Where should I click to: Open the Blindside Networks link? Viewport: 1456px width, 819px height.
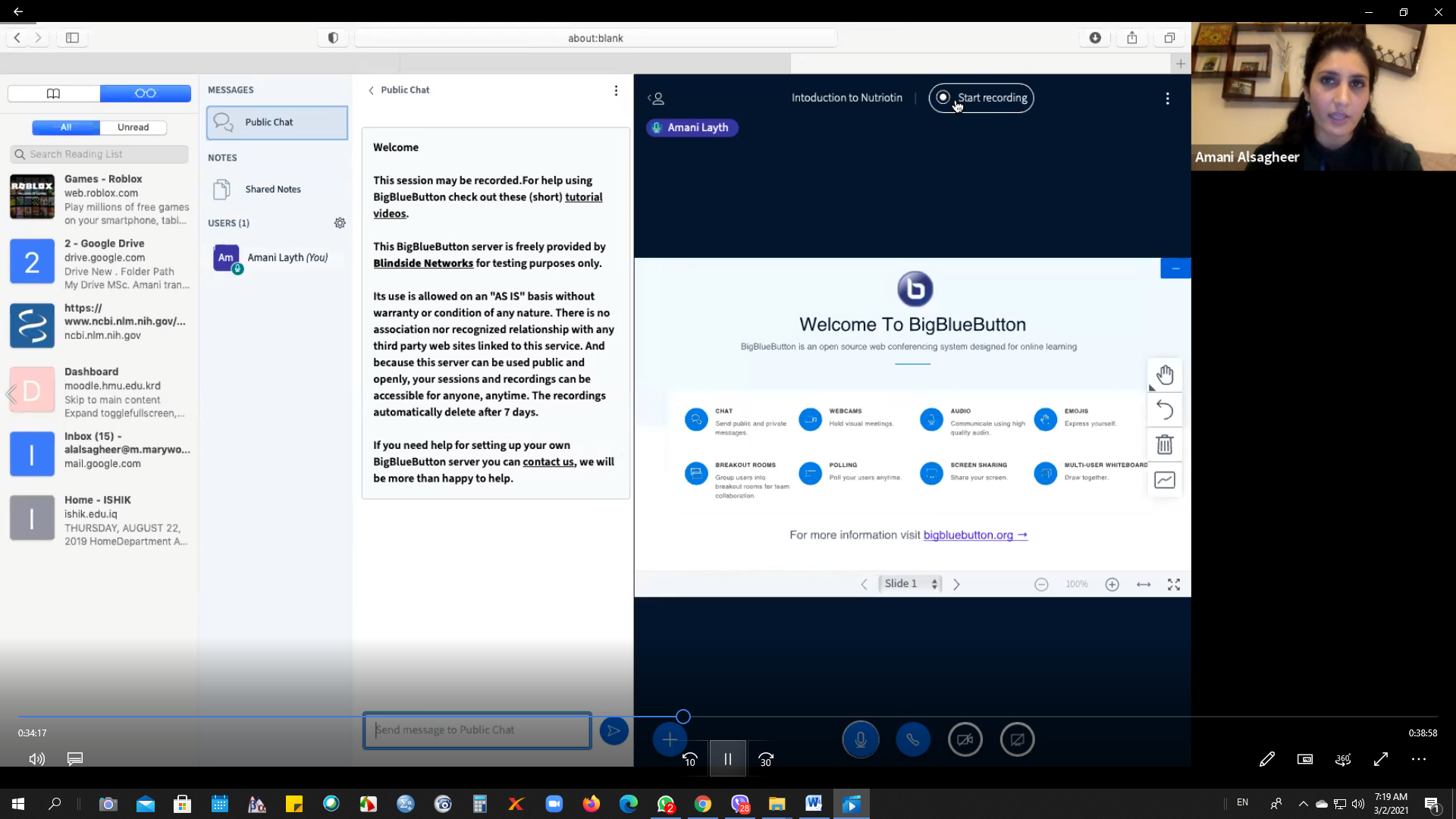click(x=422, y=263)
